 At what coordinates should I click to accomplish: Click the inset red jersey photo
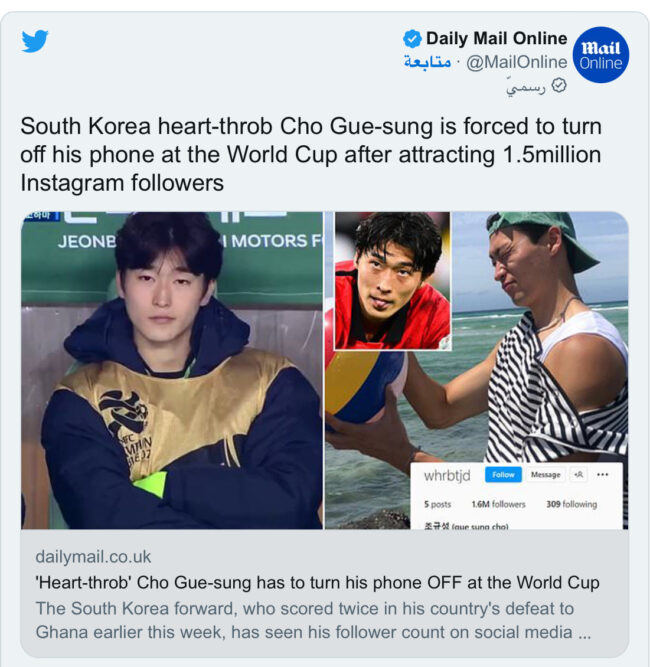click(x=392, y=281)
